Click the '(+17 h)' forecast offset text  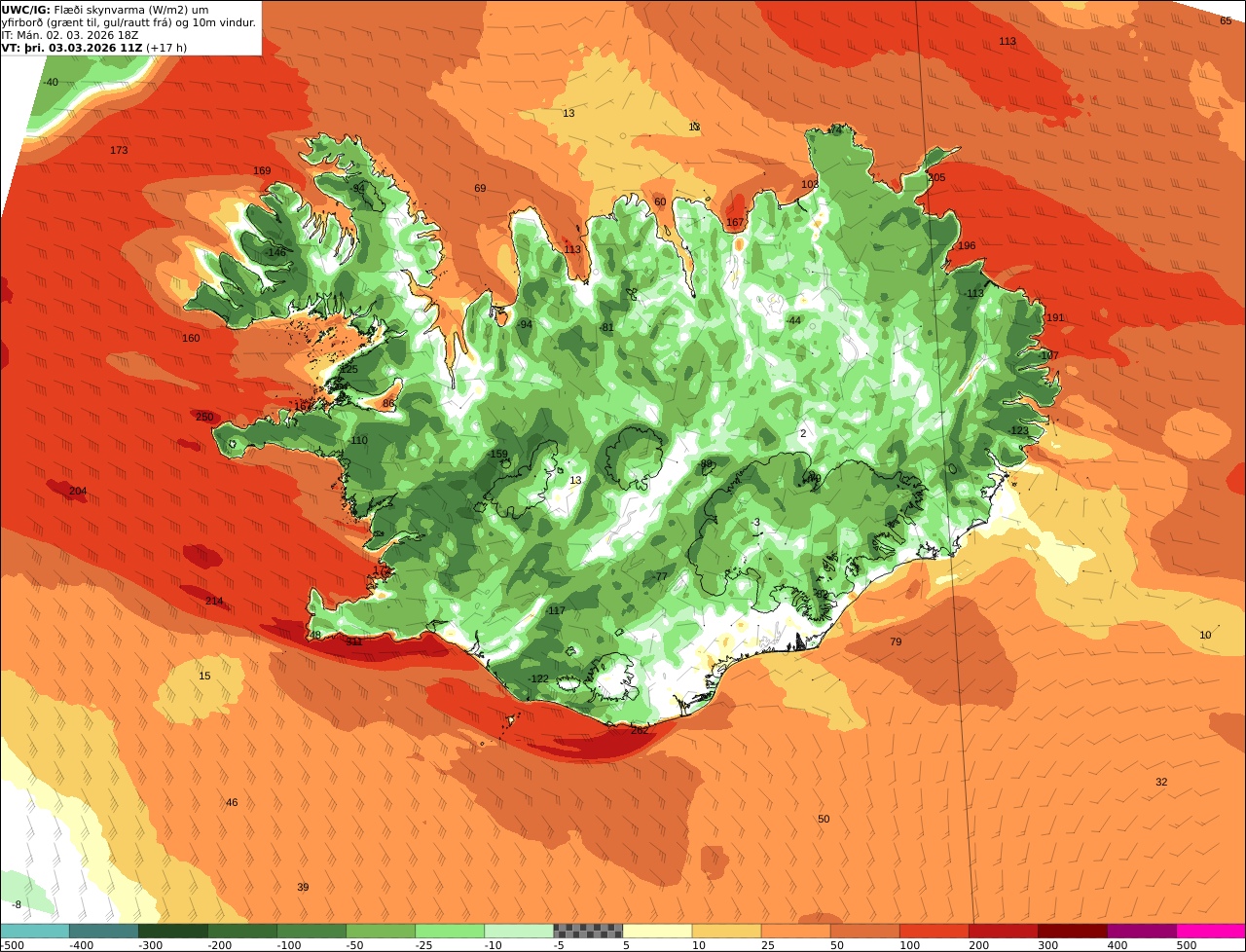coord(167,47)
